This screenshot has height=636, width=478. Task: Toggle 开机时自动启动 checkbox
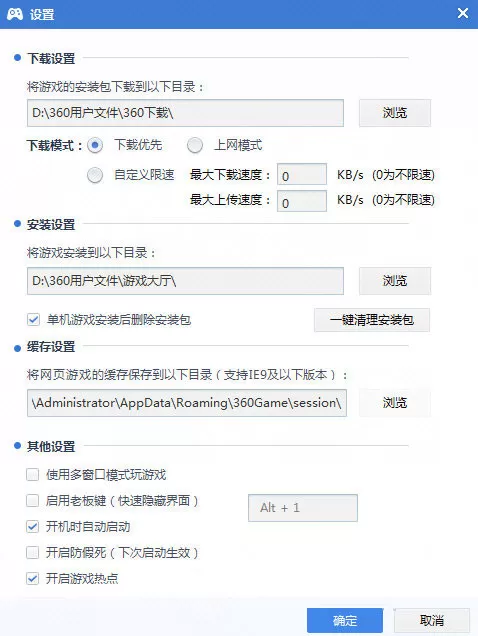click(32, 526)
